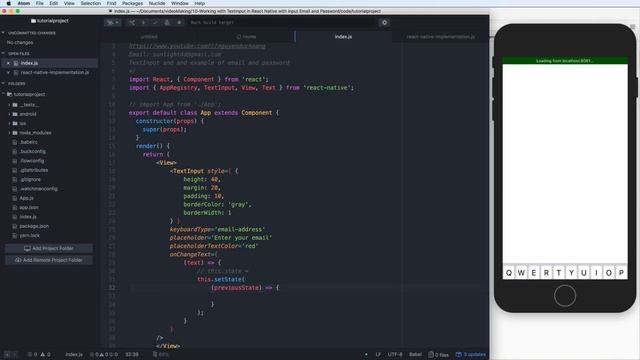Open App.js in the file tree
Viewport: 640px width, 360px height.
point(27,198)
